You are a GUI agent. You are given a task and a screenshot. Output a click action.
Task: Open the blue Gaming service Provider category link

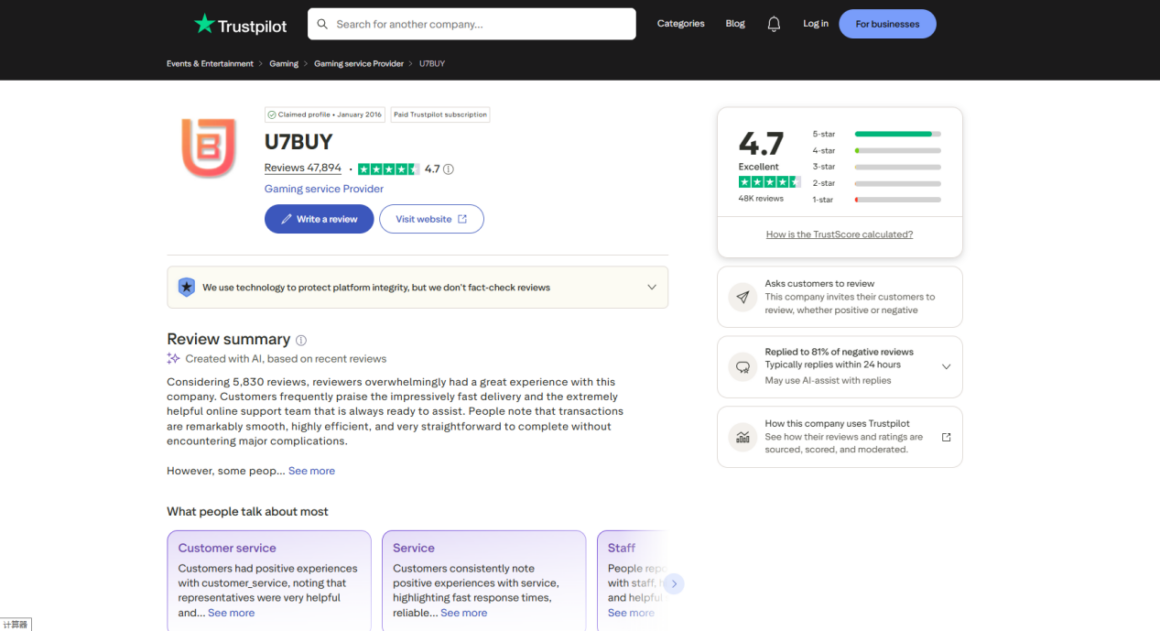pyautogui.click(x=324, y=189)
